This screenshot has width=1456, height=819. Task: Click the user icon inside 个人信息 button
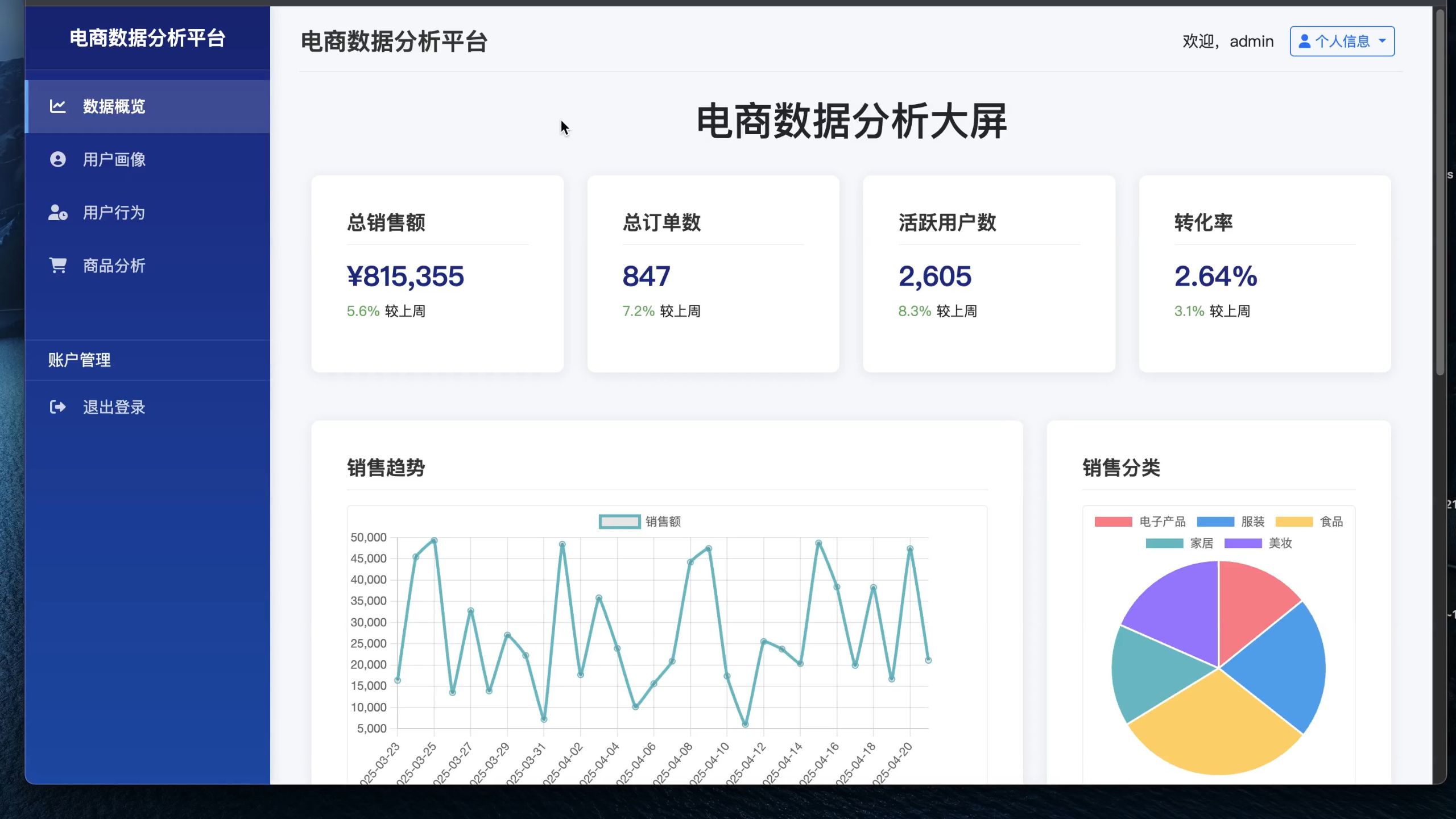pyautogui.click(x=1306, y=40)
